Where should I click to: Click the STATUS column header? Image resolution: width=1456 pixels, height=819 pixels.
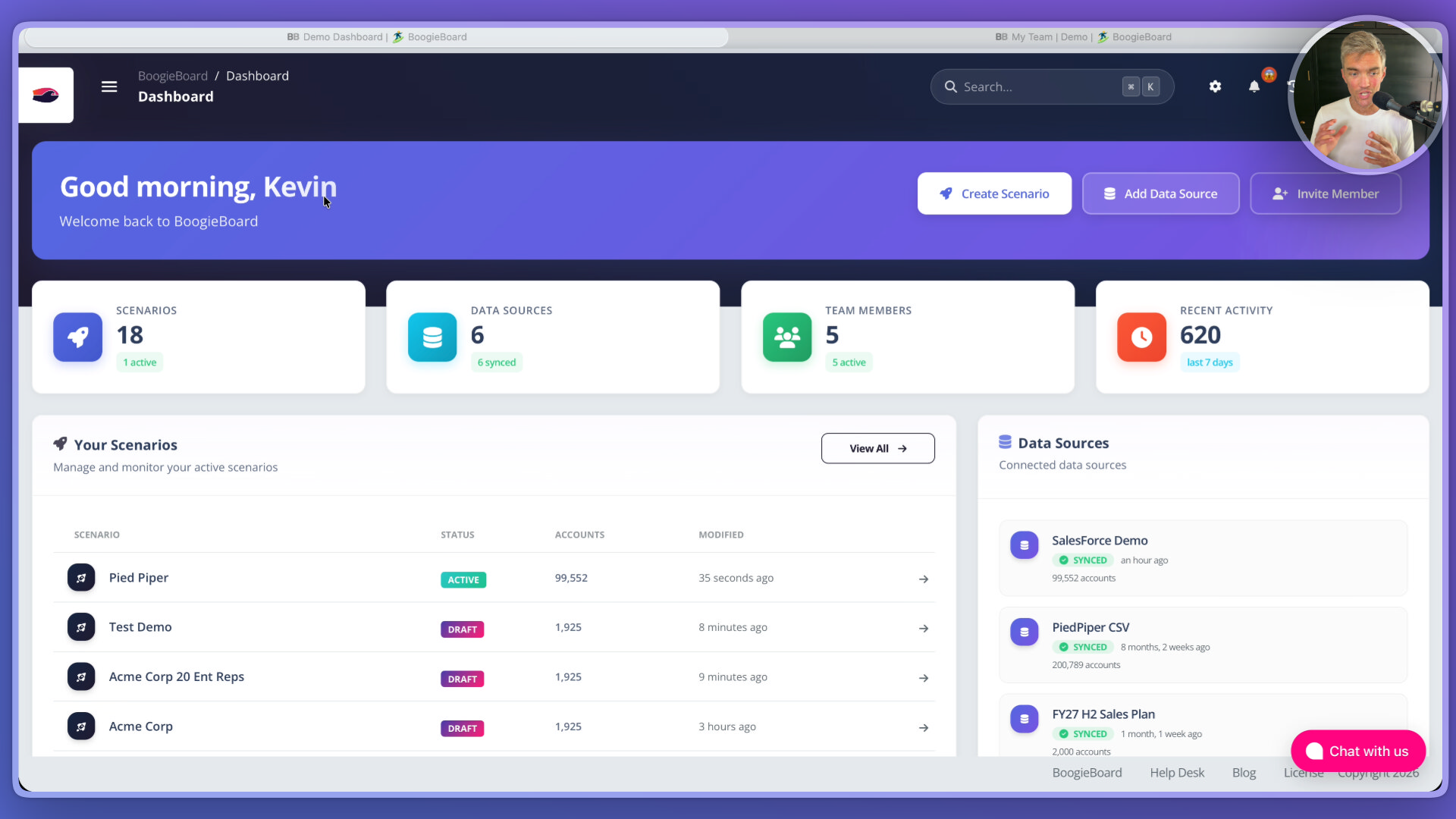(x=457, y=535)
